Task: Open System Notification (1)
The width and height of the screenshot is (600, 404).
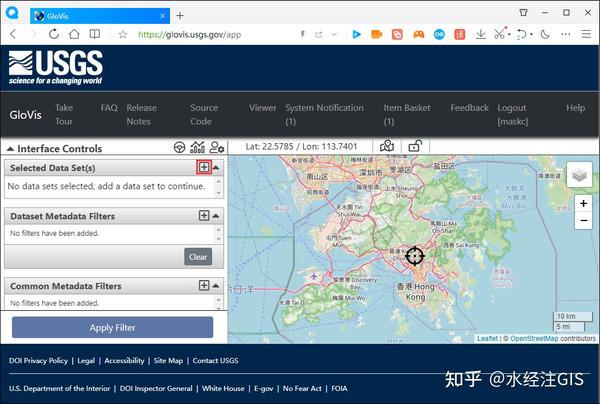Action: pyautogui.click(x=324, y=114)
